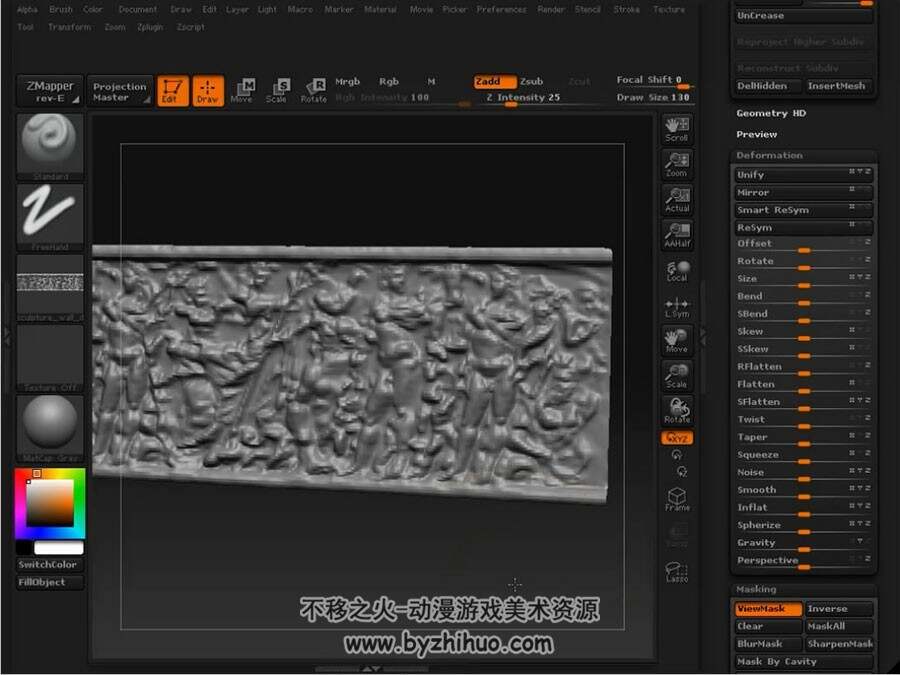Click the Clear mask button

pyautogui.click(x=768, y=626)
